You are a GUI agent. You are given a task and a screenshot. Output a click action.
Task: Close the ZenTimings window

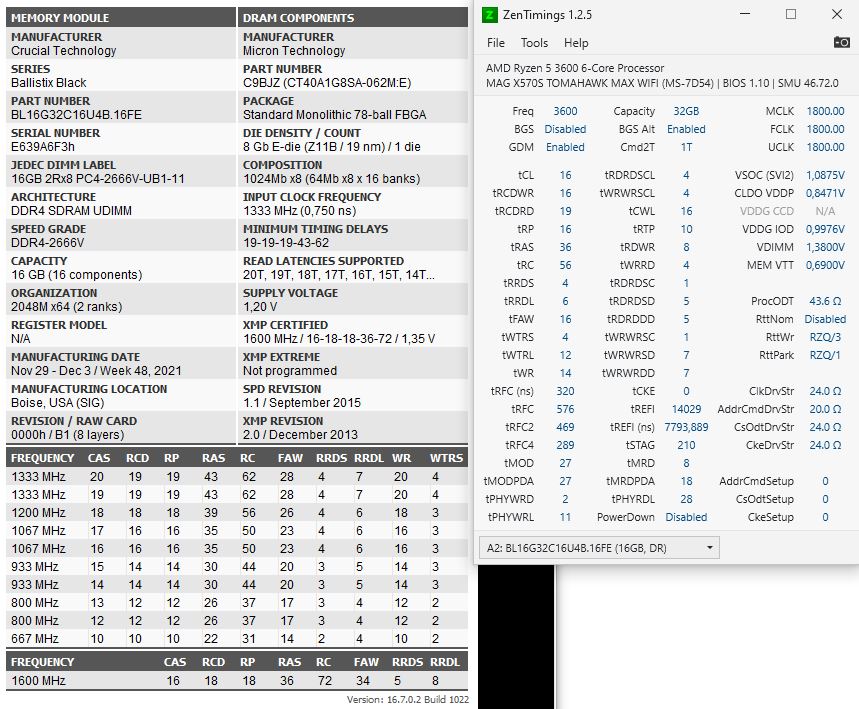(x=837, y=14)
